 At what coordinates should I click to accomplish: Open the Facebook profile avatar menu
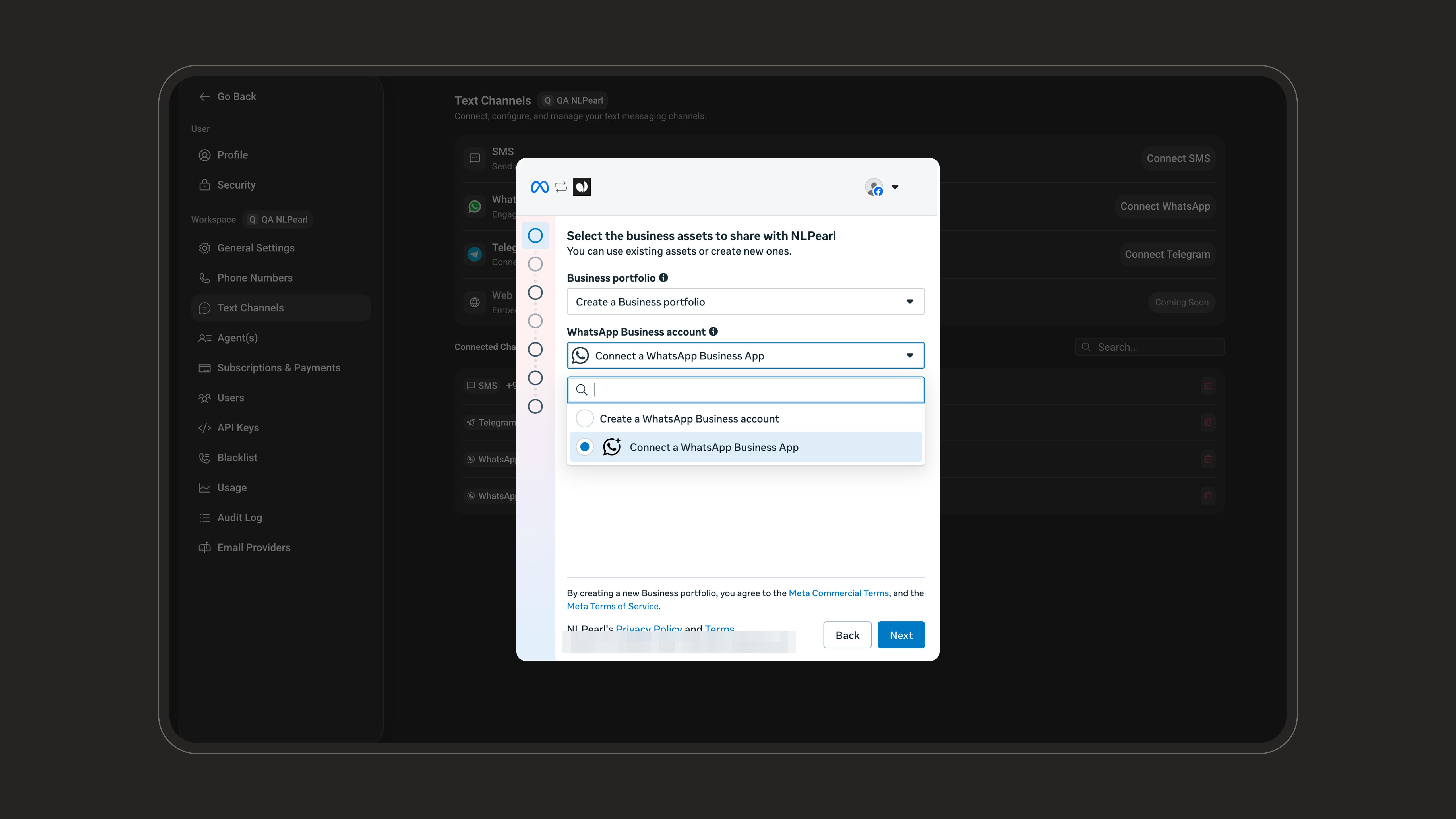coord(882,187)
